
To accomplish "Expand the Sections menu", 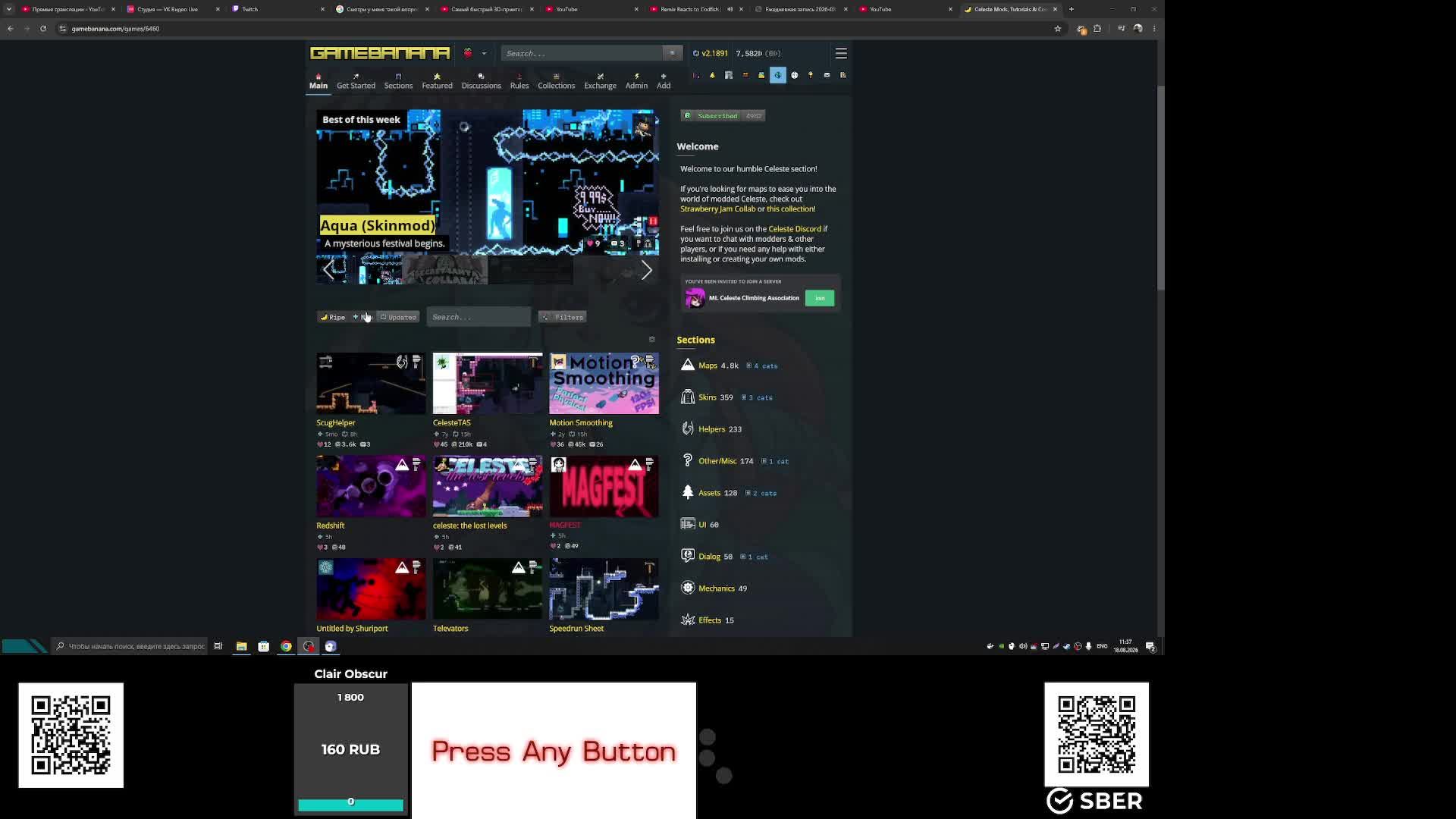I will pos(398,81).
